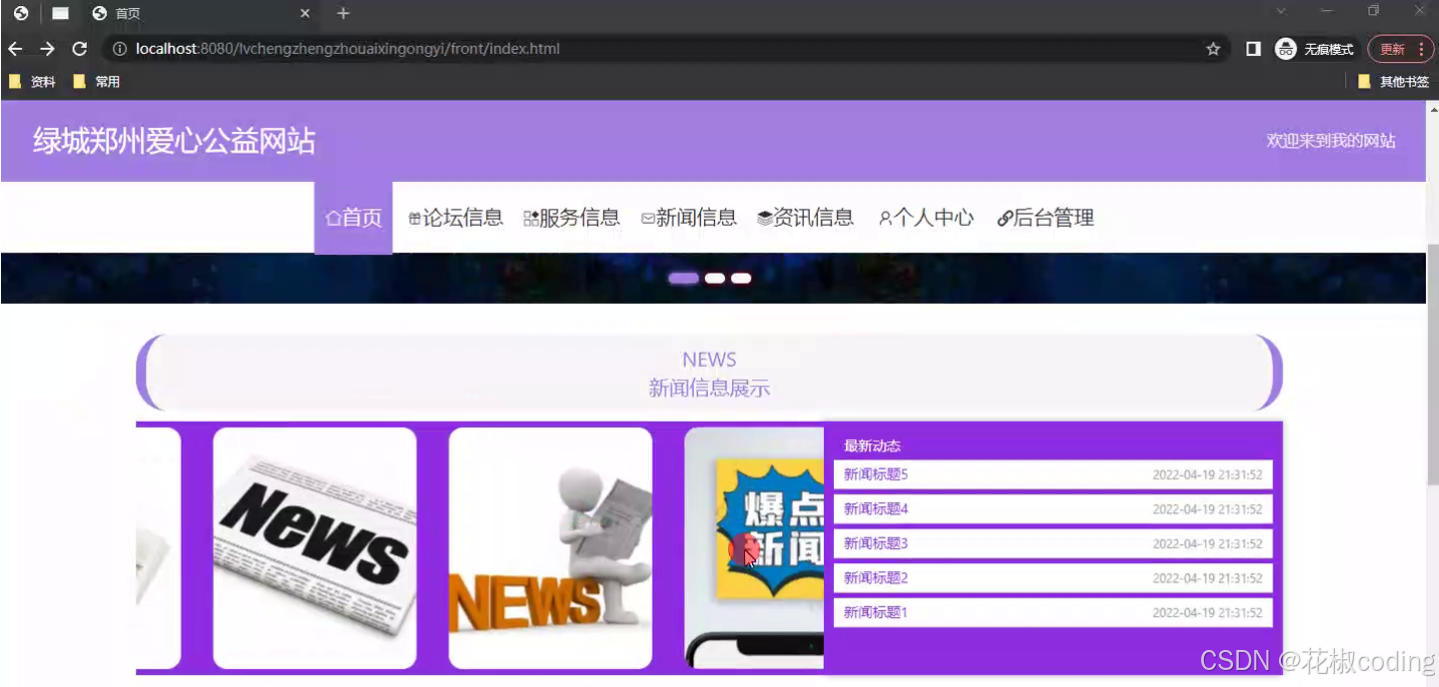Click the grid icon beside 服务信息

click(531, 217)
